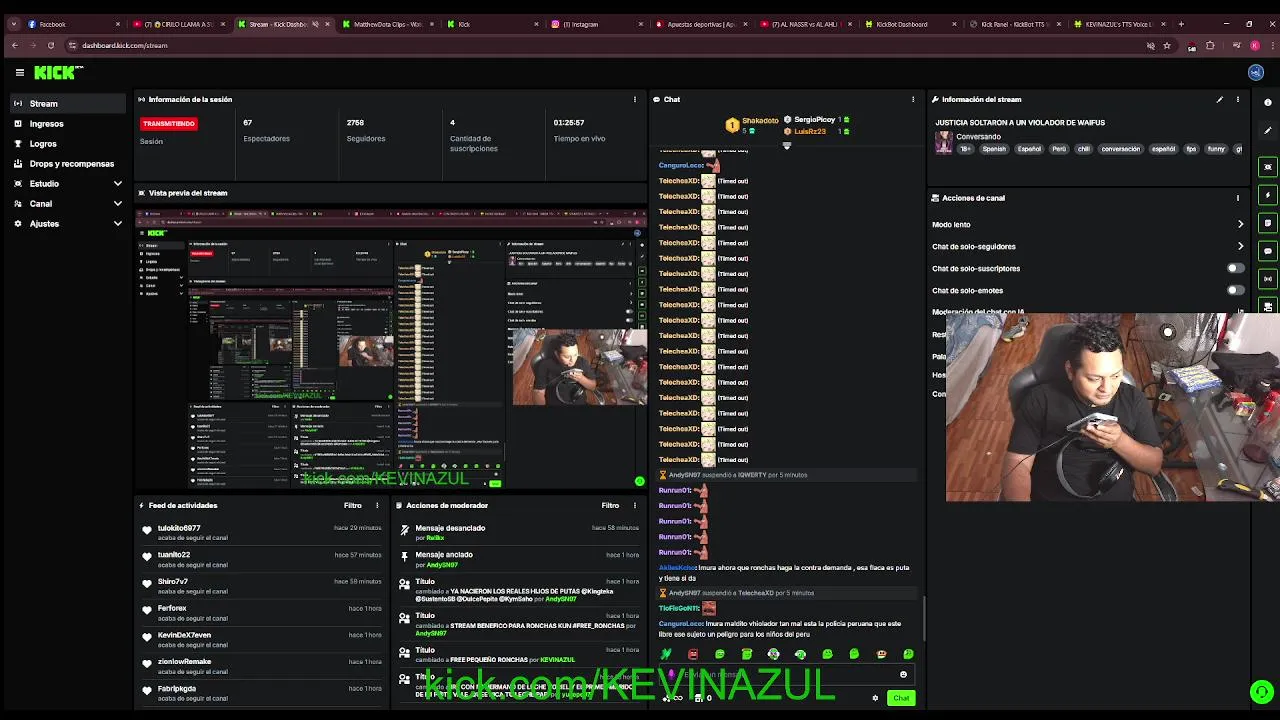Image resolution: width=1280 pixels, height=720 pixels.
Task: Click the Perú stream tag
Action: tap(1058, 149)
